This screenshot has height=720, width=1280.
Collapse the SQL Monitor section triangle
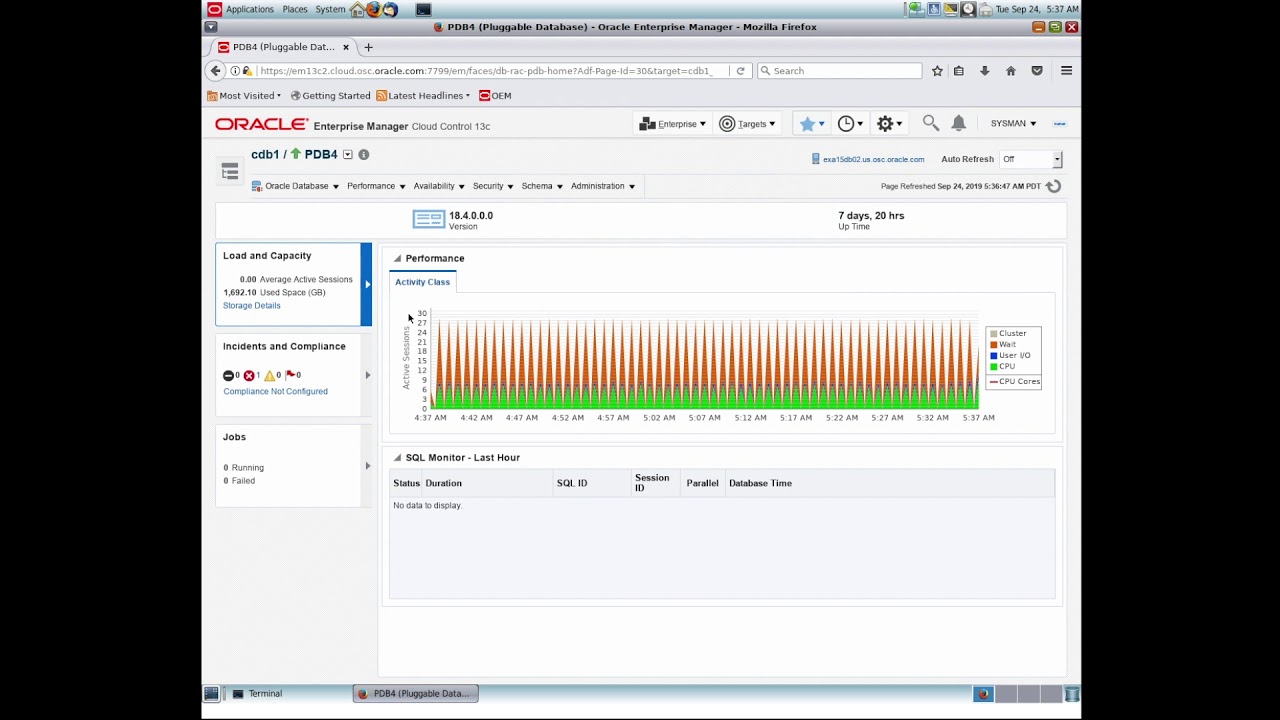click(397, 458)
